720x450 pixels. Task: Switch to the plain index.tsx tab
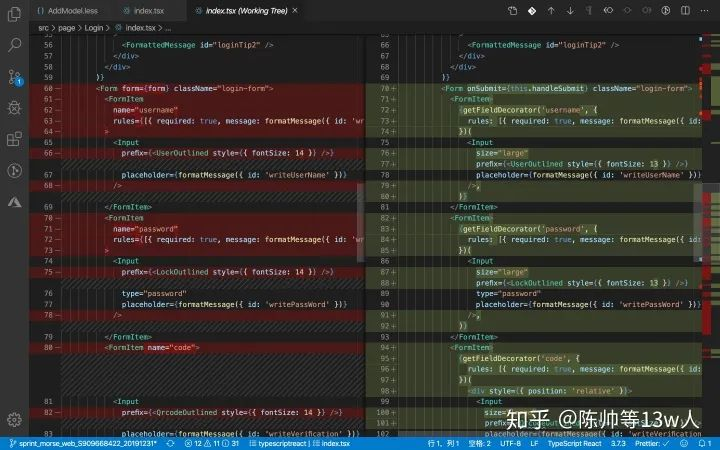(144, 11)
